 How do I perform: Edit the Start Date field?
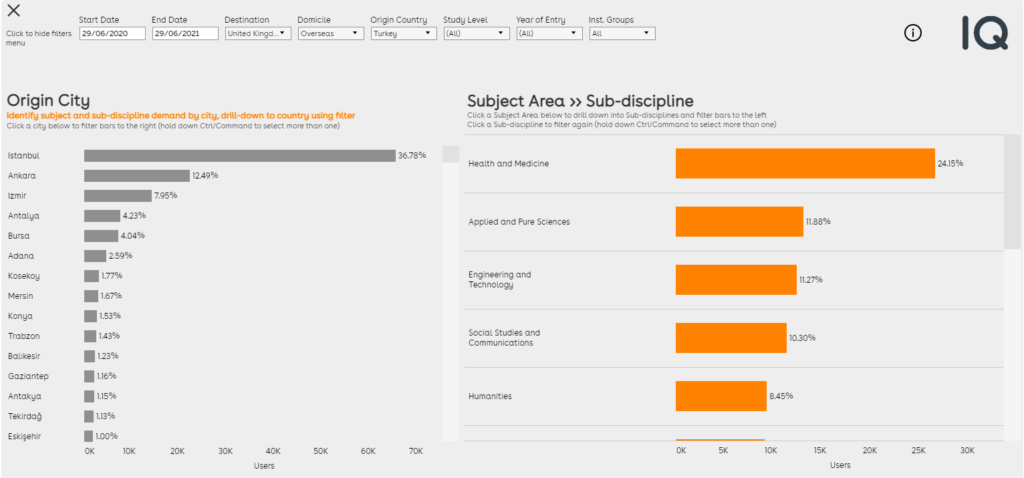tap(112, 33)
